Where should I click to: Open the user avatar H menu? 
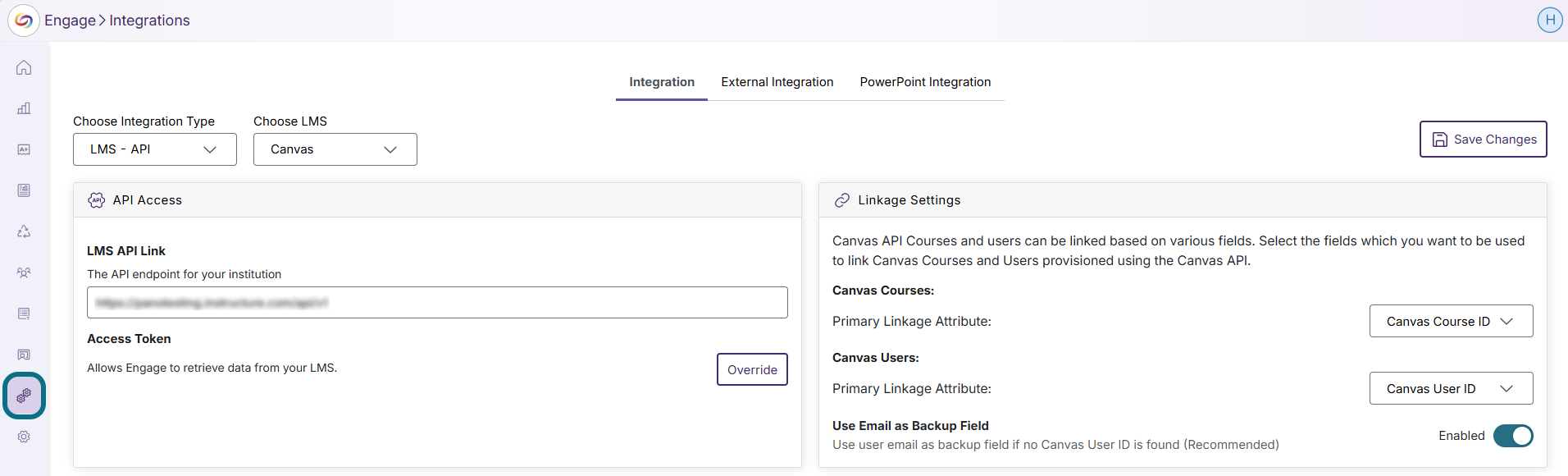pyautogui.click(x=1550, y=20)
